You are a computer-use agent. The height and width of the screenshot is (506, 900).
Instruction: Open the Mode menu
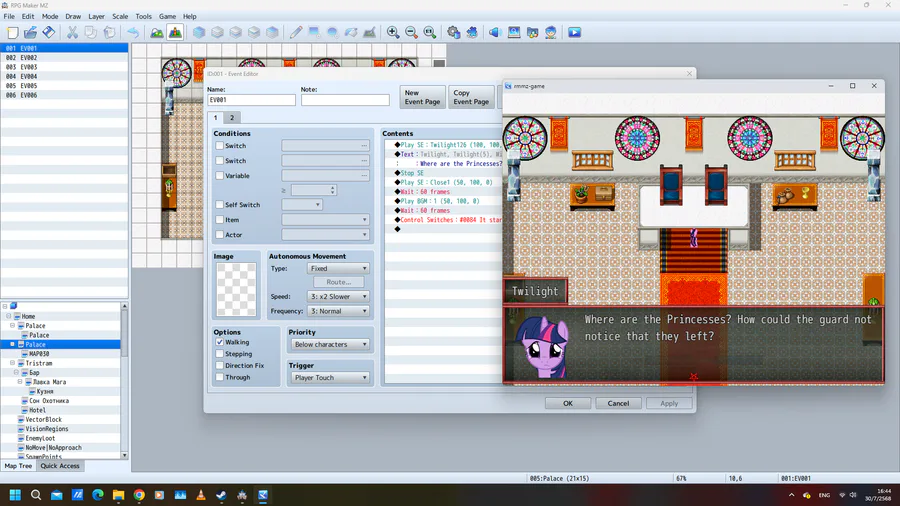click(x=50, y=17)
